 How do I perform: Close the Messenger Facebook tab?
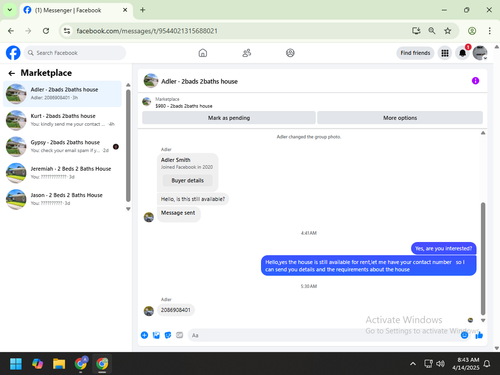pos(125,10)
